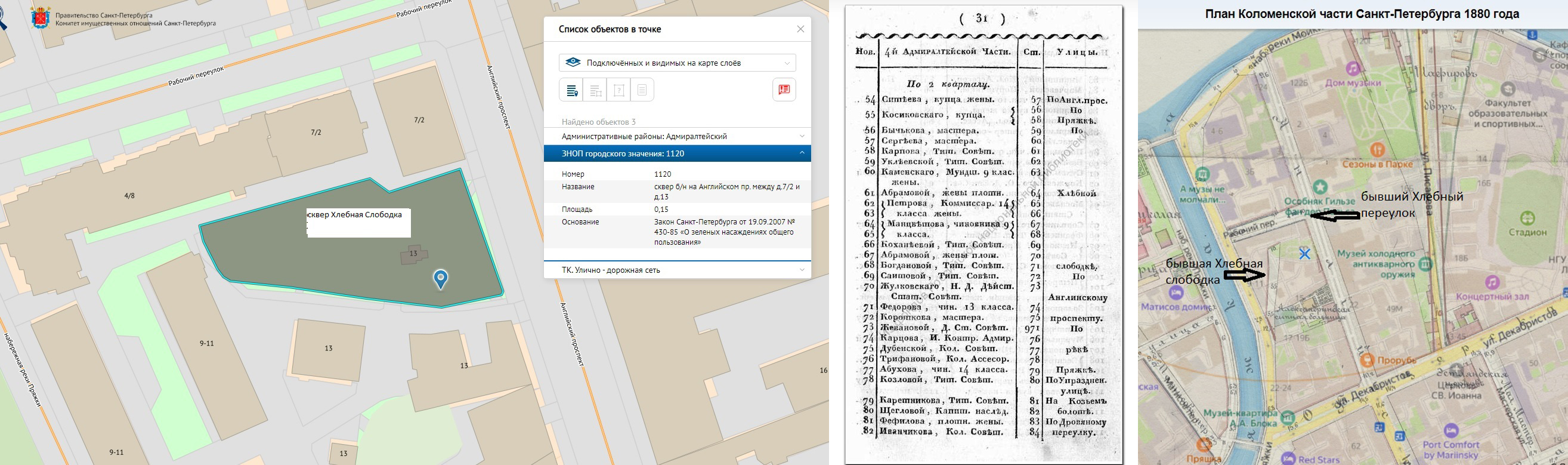Viewport: 1568px width, 465px height.
Task: Click the green Стадион icon
Action: 1527,217
